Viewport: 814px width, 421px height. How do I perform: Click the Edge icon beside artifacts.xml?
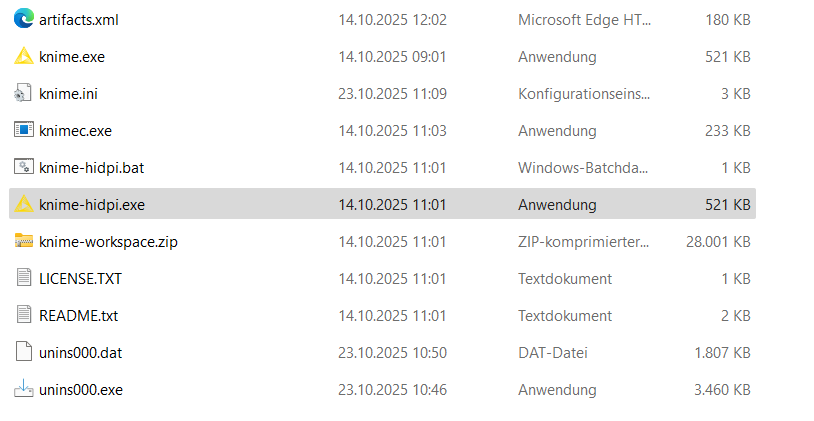coord(24,19)
